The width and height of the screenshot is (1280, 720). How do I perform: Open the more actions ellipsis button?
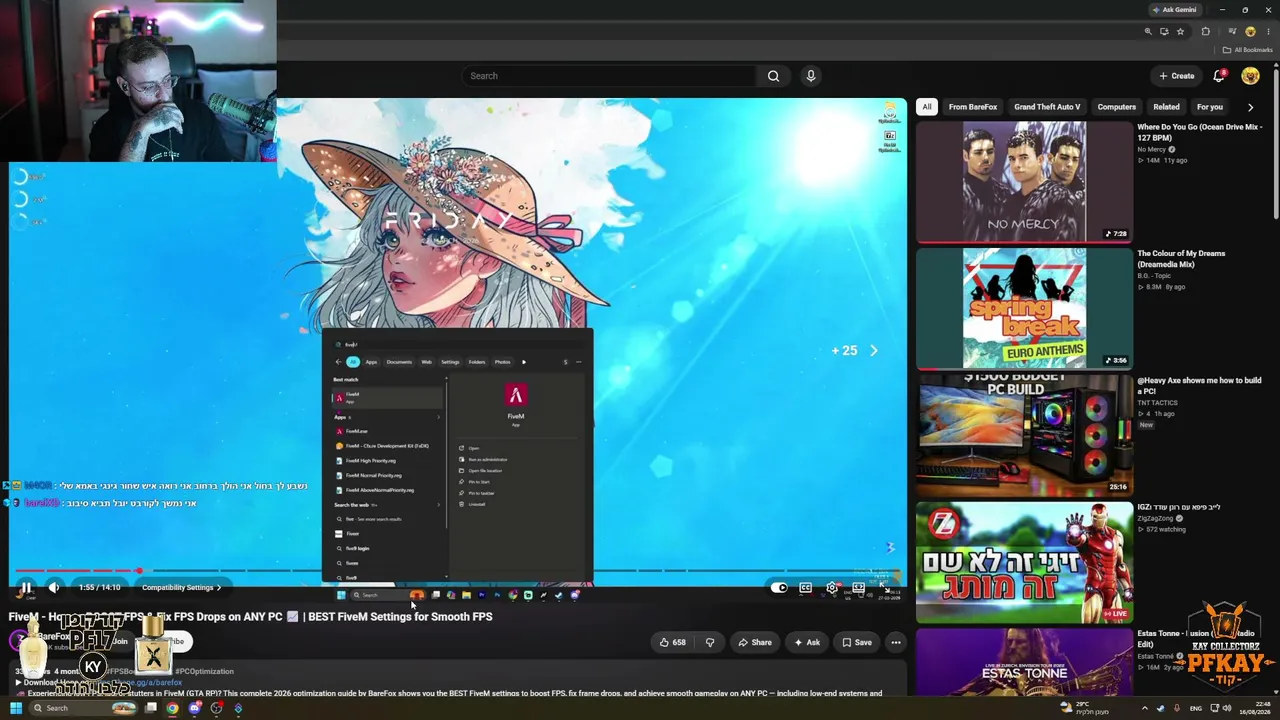coord(896,642)
